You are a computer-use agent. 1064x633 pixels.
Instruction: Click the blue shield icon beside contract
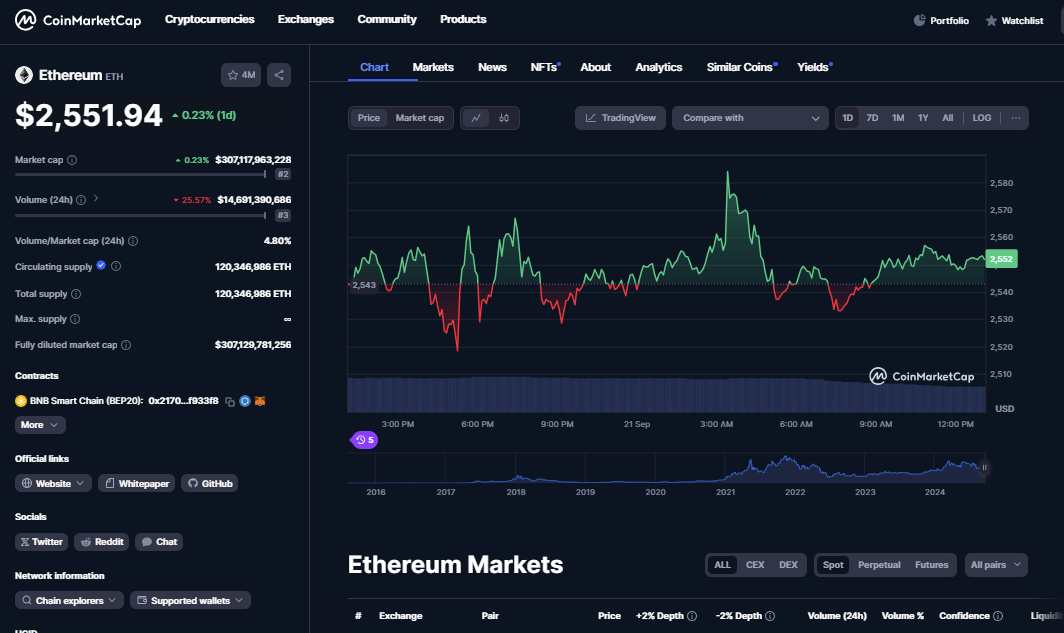245,401
